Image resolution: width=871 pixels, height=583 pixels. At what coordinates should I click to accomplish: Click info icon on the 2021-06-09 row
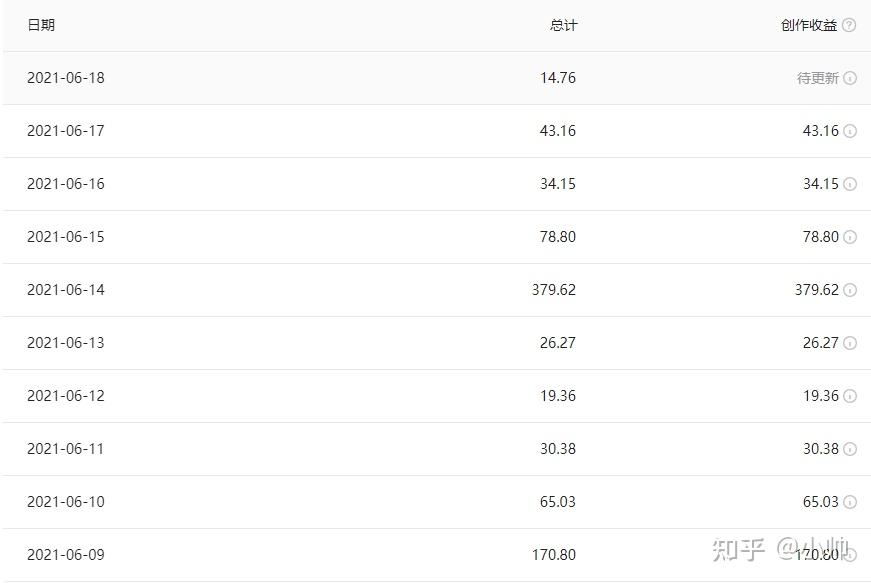pos(850,555)
